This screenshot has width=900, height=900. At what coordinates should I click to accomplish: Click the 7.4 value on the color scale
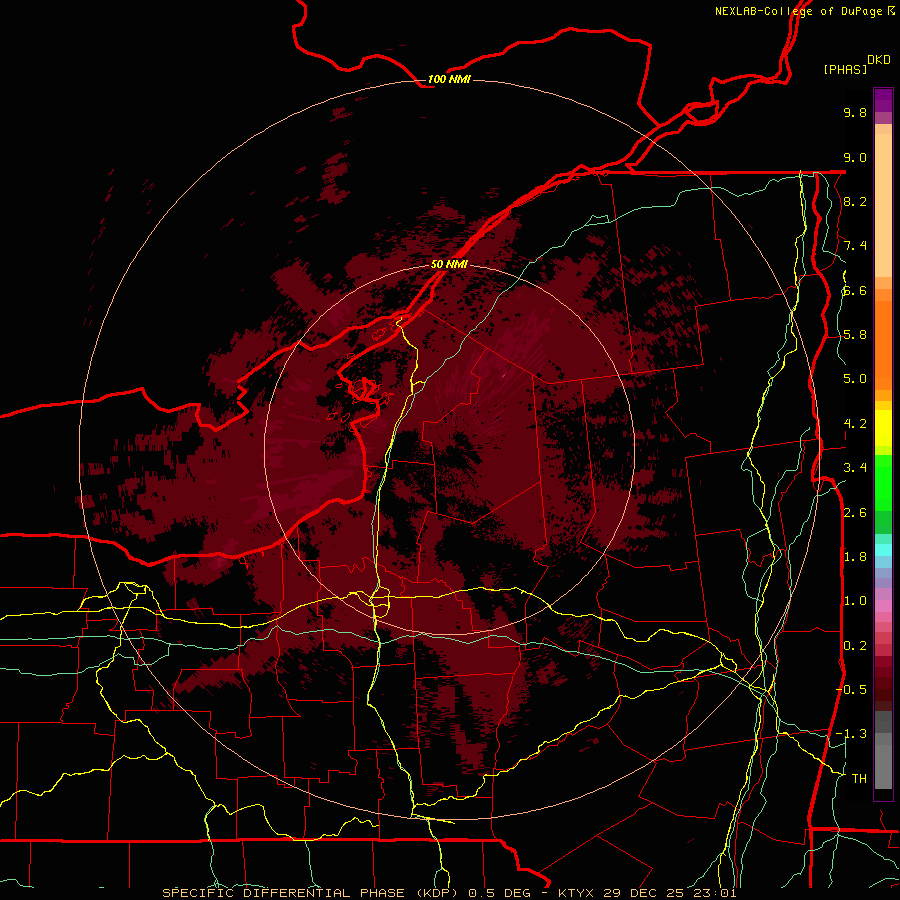click(855, 246)
